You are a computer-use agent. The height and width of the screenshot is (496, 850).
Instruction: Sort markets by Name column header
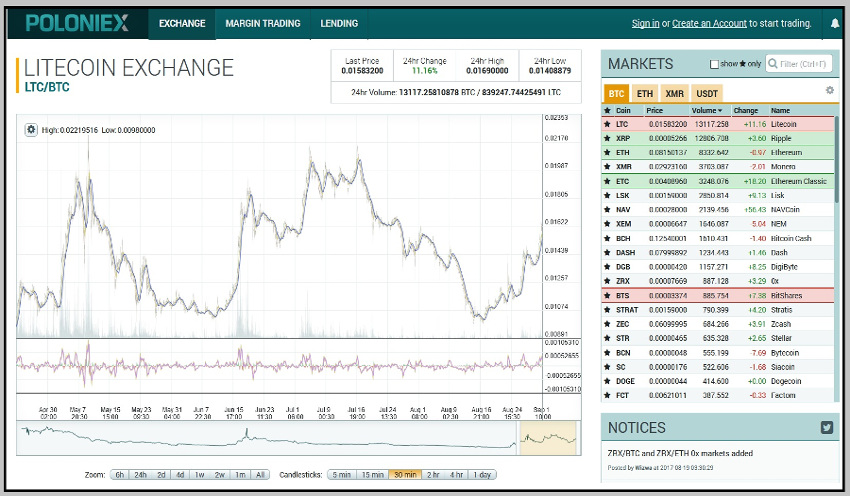click(x=781, y=110)
